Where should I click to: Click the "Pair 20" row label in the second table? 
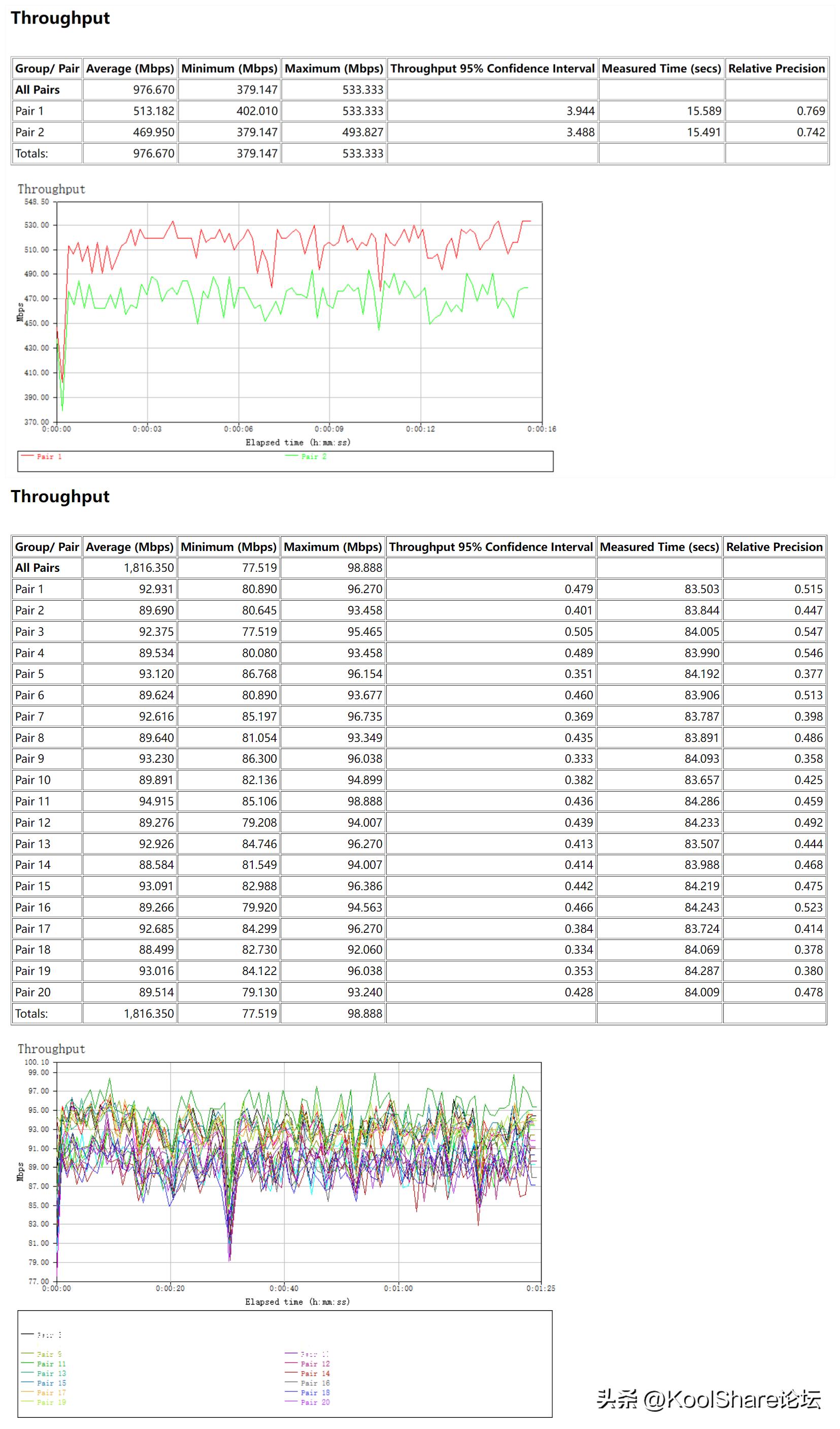(33, 992)
